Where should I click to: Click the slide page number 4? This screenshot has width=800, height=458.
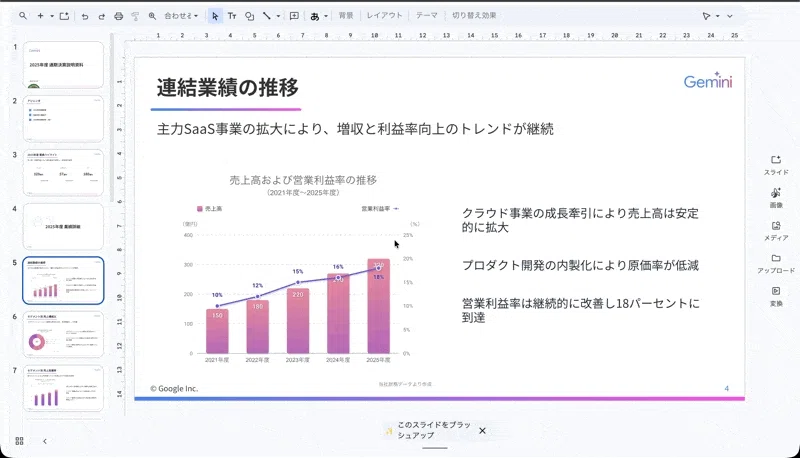(x=727, y=388)
